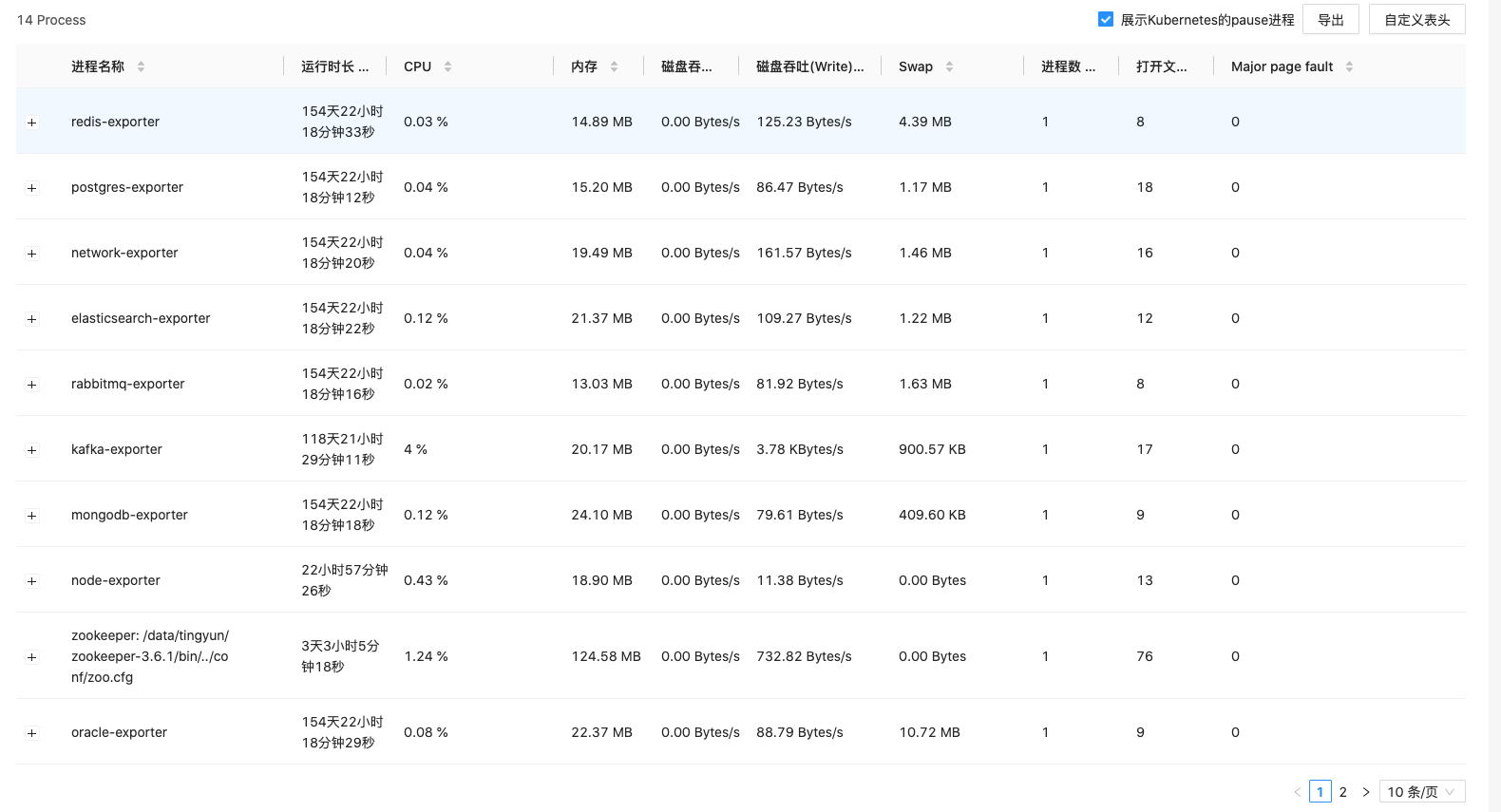Select rabbitmq-exporter process name

[x=128, y=384]
